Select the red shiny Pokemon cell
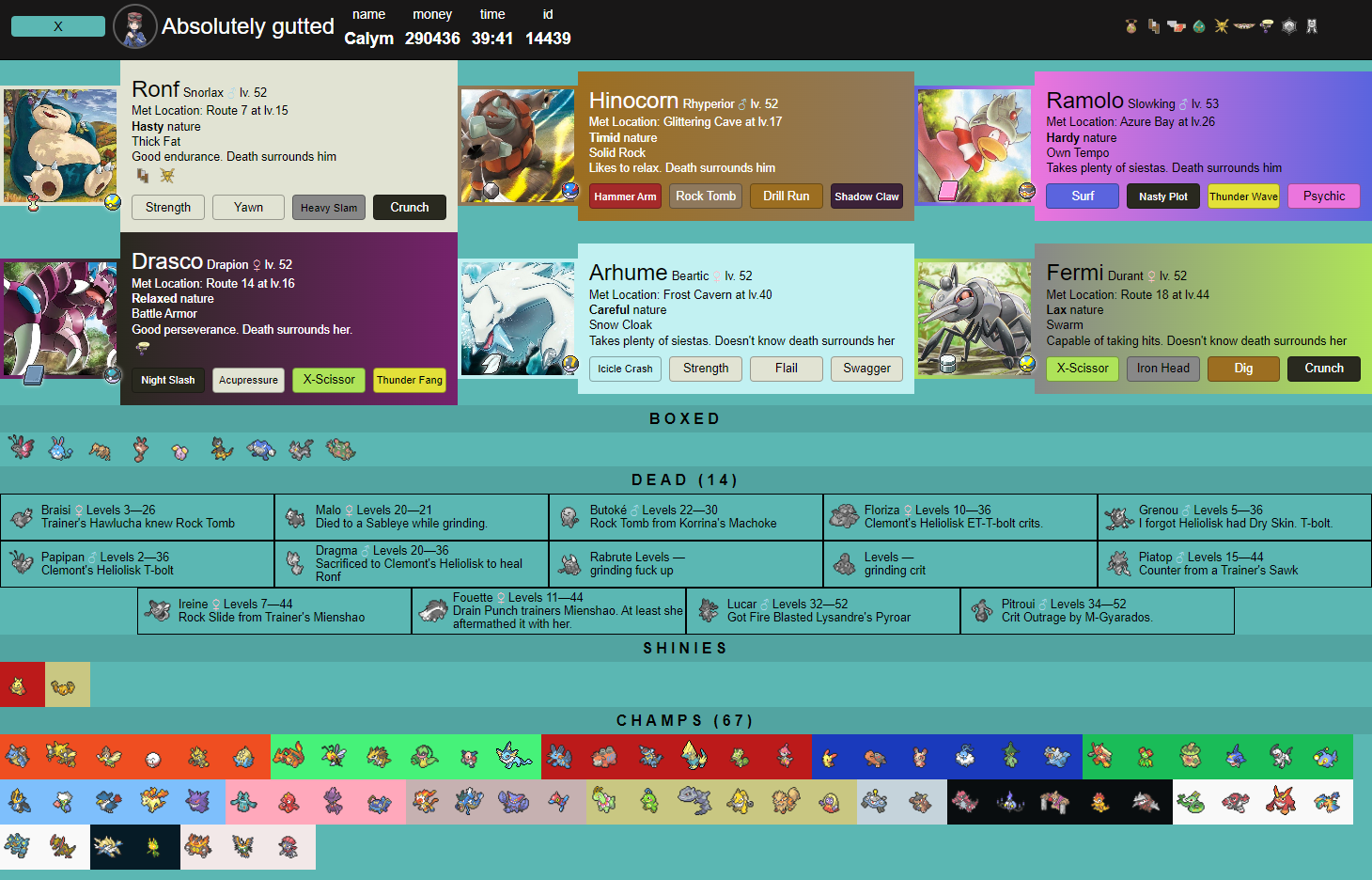The width and height of the screenshot is (1372, 880). tap(23, 684)
